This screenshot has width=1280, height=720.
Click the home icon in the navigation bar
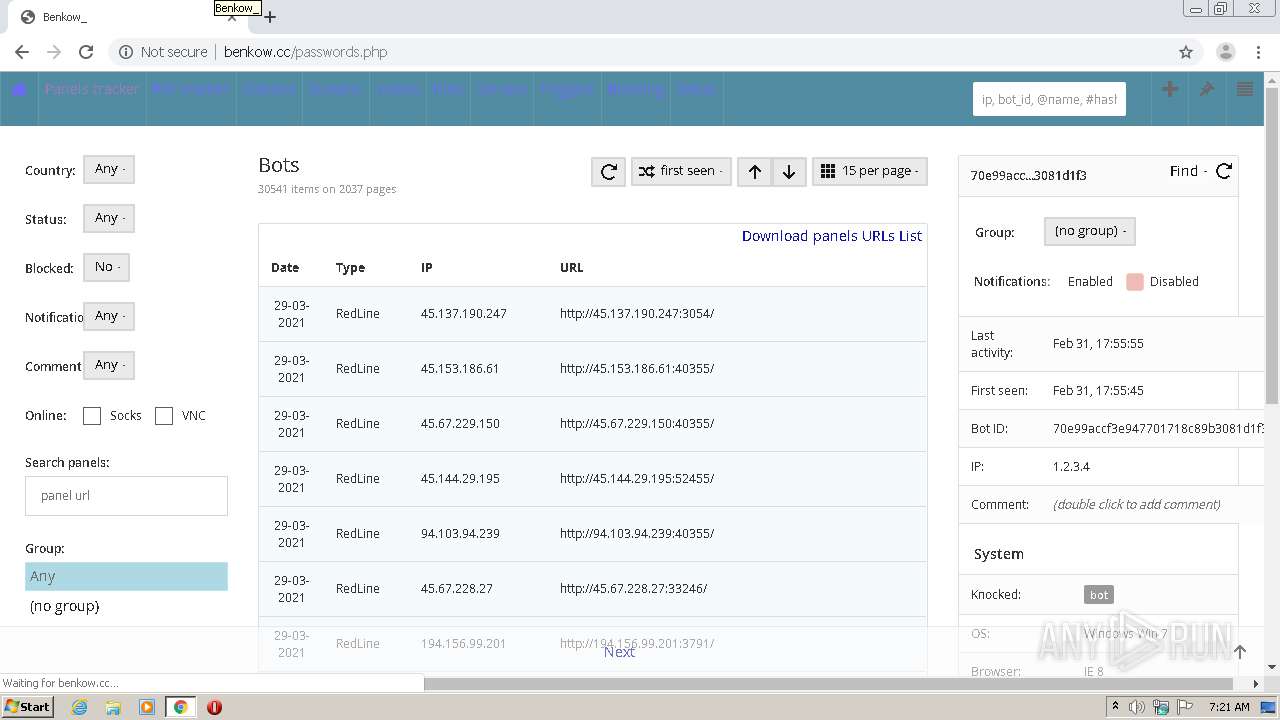click(x=19, y=89)
